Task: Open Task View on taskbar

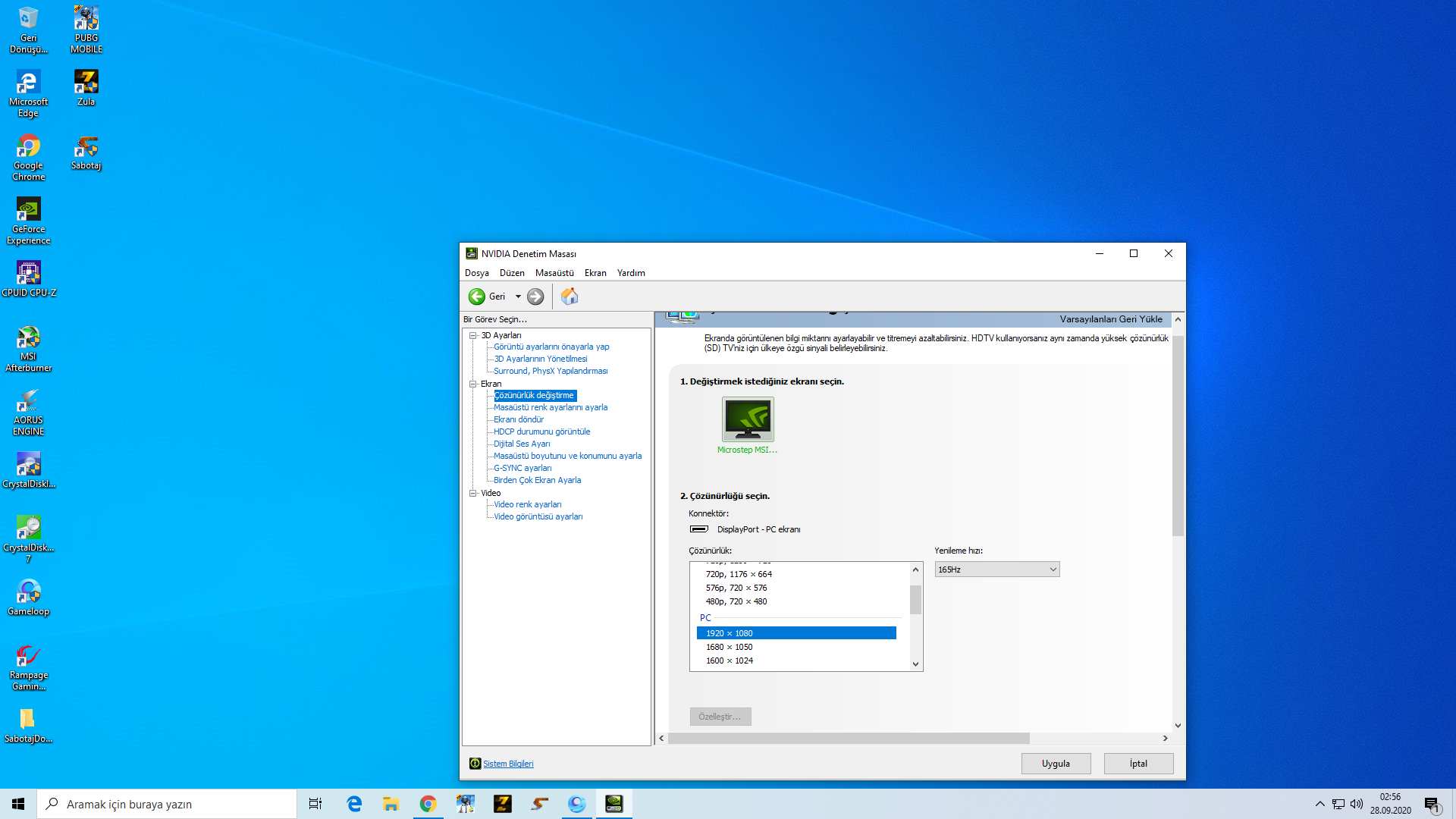Action: 315,804
